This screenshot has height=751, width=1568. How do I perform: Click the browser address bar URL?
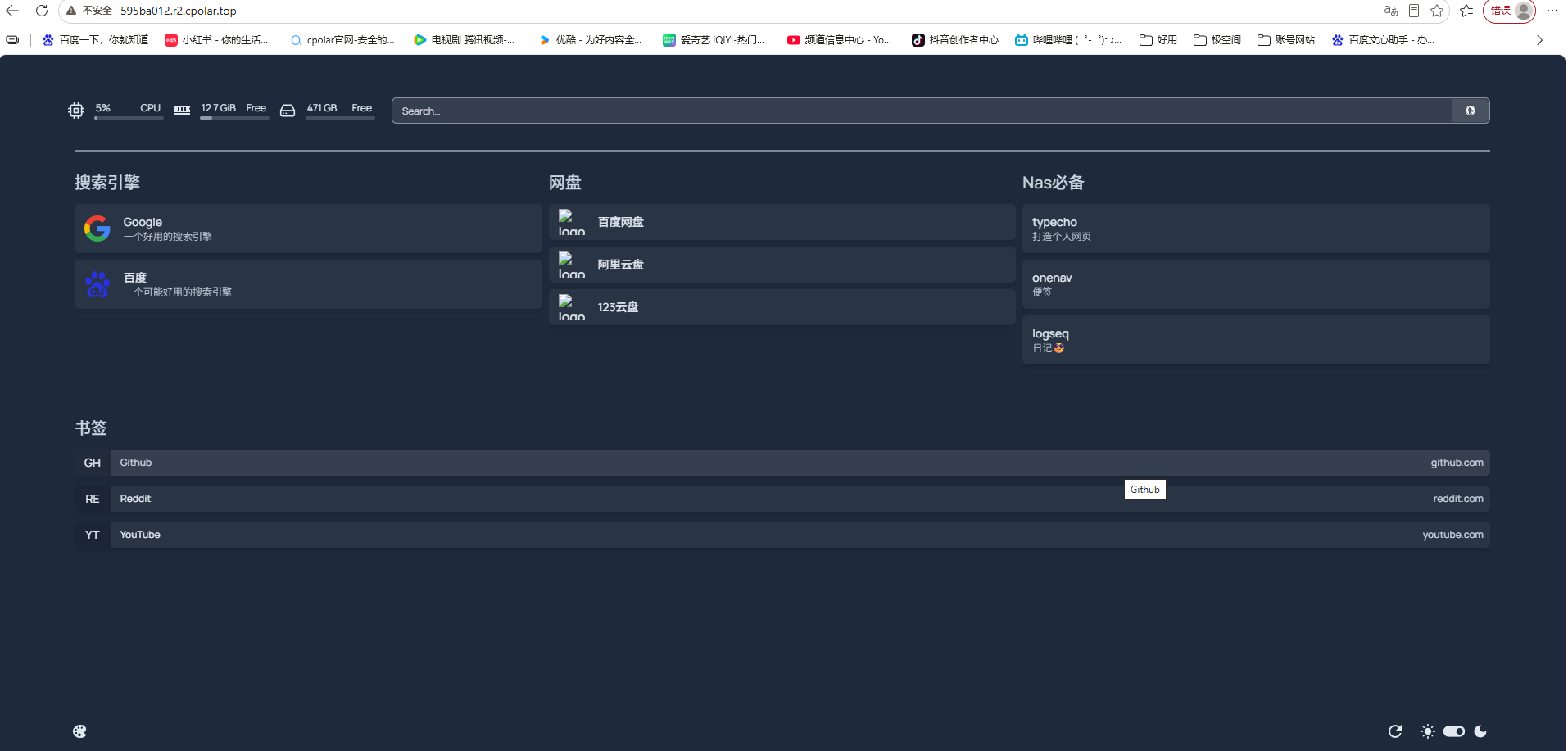click(179, 11)
